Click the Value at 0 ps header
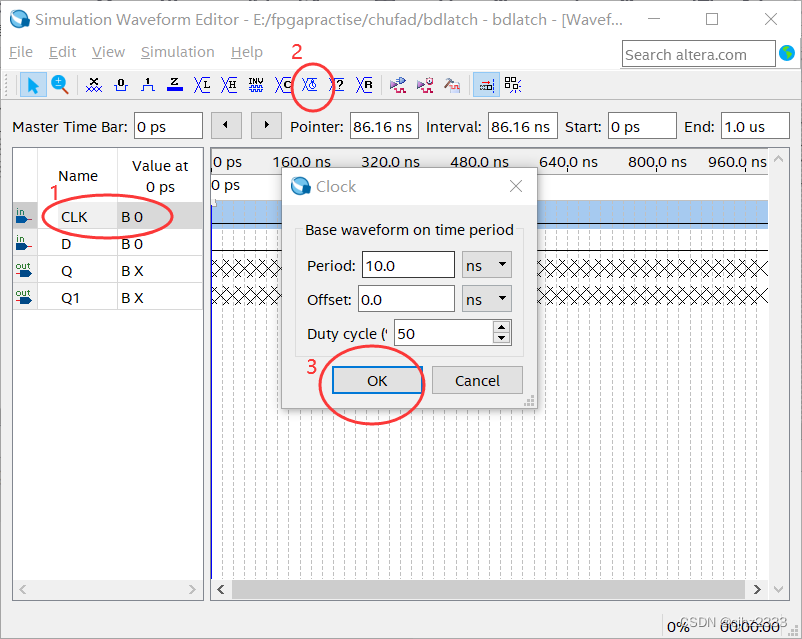The width and height of the screenshot is (802, 639). tap(160, 175)
